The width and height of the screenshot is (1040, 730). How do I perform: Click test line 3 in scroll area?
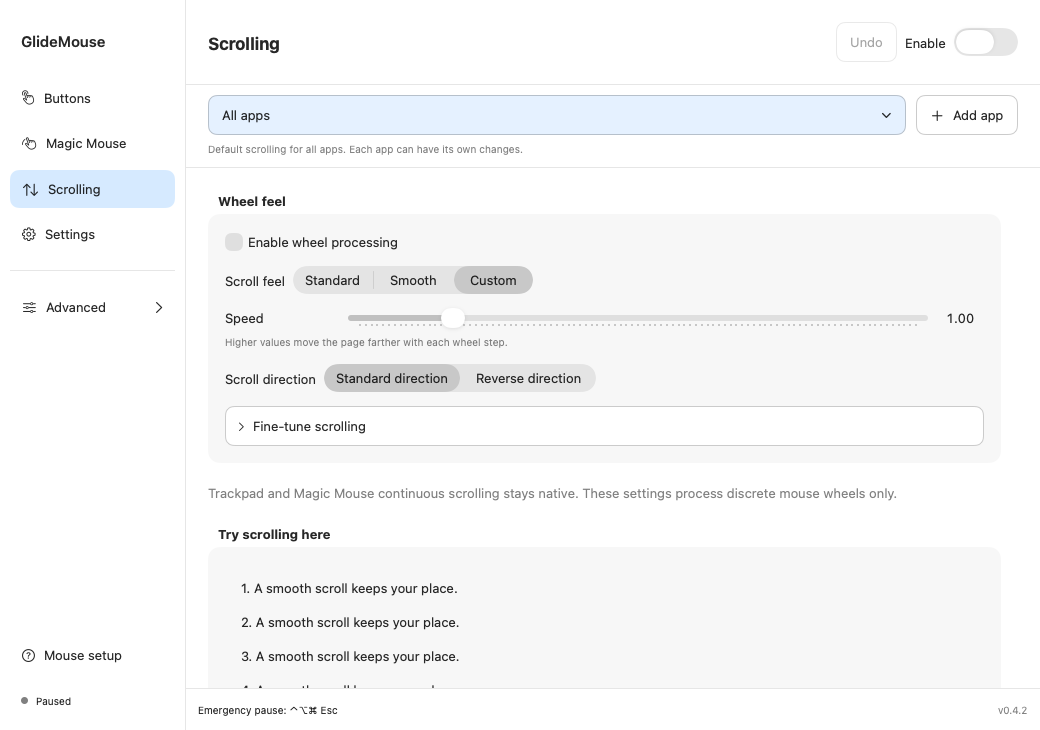click(350, 656)
